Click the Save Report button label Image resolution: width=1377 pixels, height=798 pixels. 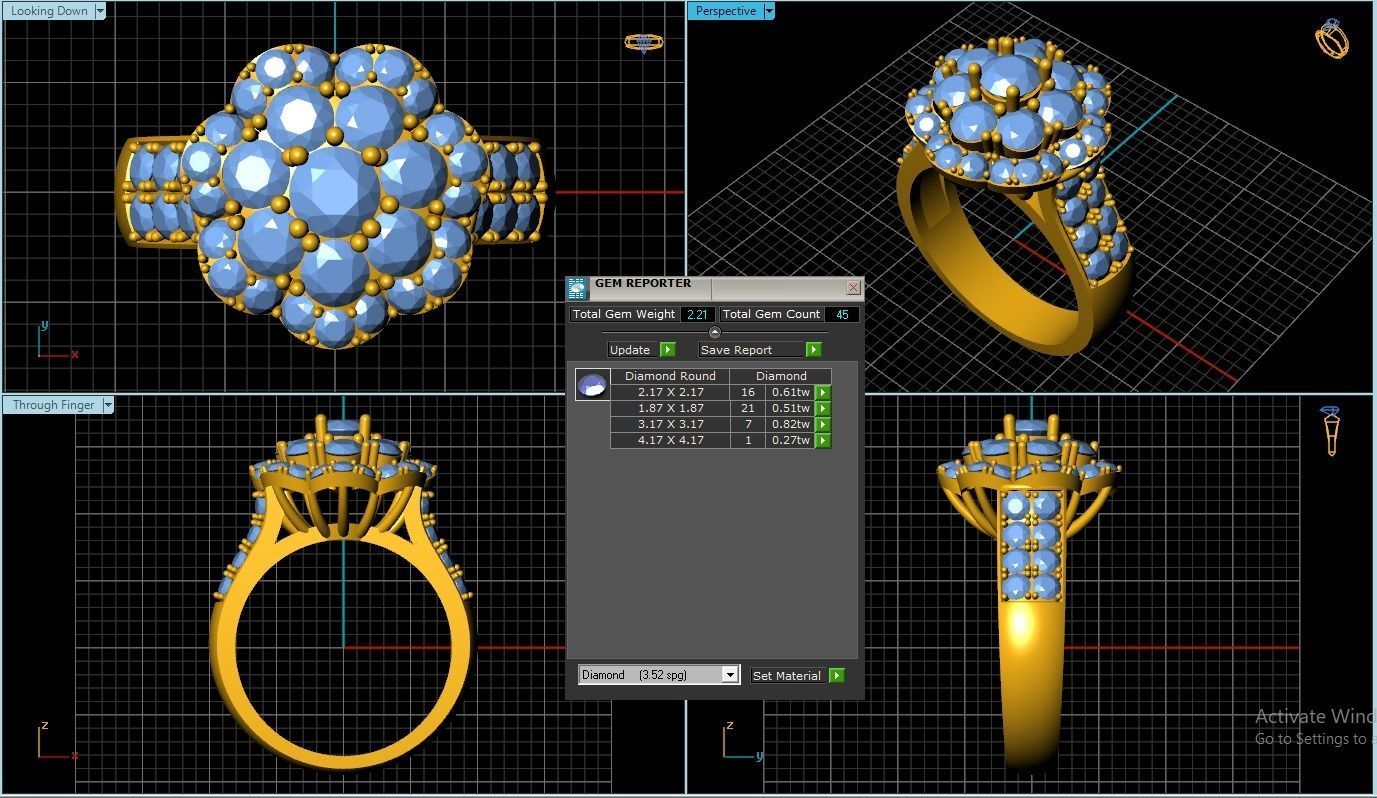pos(737,350)
